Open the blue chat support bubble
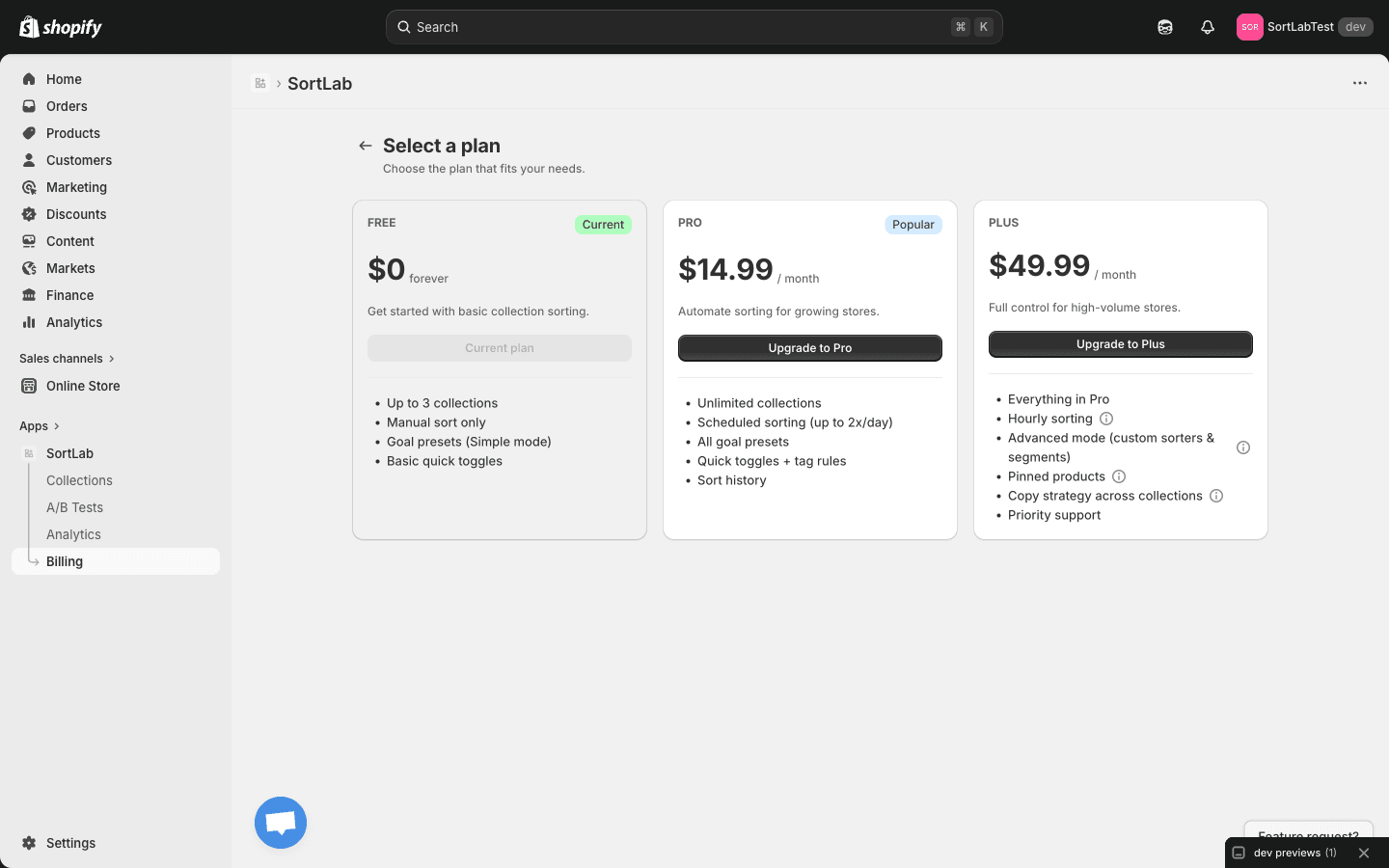This screenshot has height=868, width=1389. tap(281, 823)
